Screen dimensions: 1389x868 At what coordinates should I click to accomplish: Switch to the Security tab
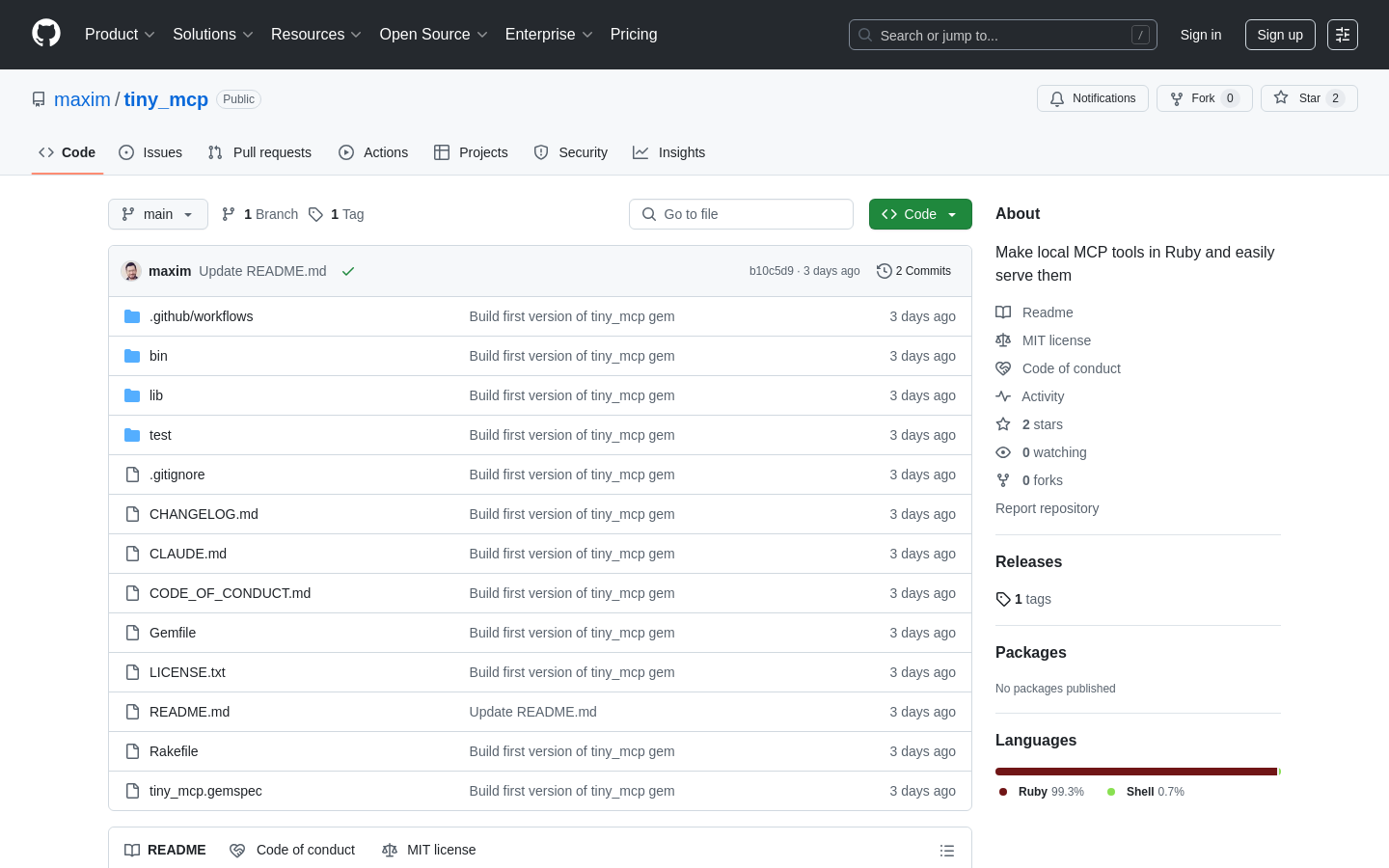[x=571, y=152]
